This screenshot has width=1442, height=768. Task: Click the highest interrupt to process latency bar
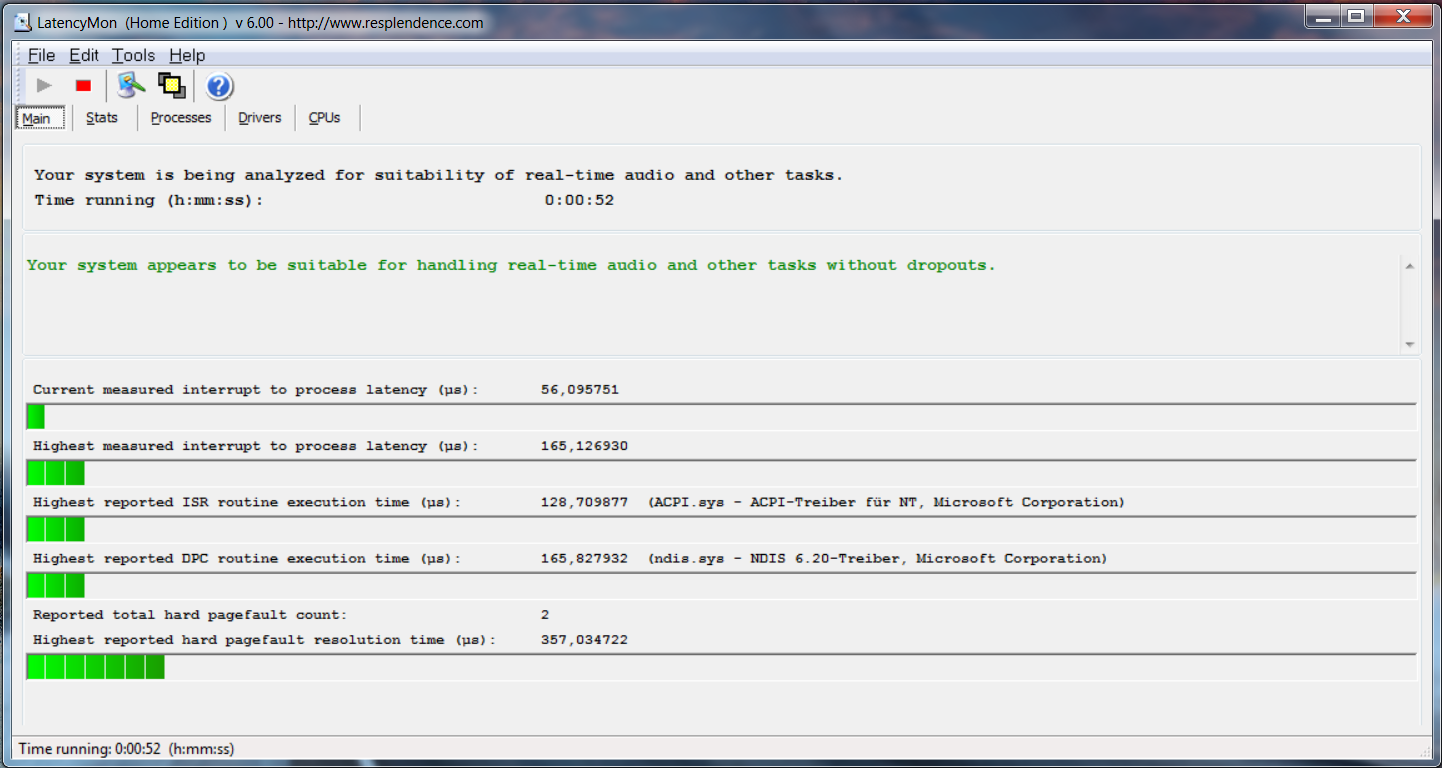721,473
